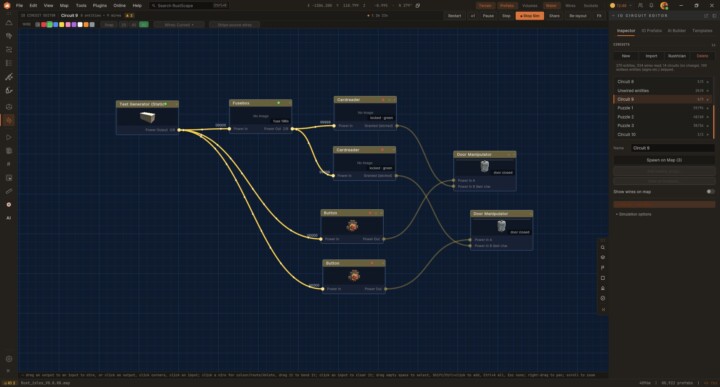The height and width of the screenshot is (387, 720).
Task: Open the Tools menu
Action: [x=81, y=6]
